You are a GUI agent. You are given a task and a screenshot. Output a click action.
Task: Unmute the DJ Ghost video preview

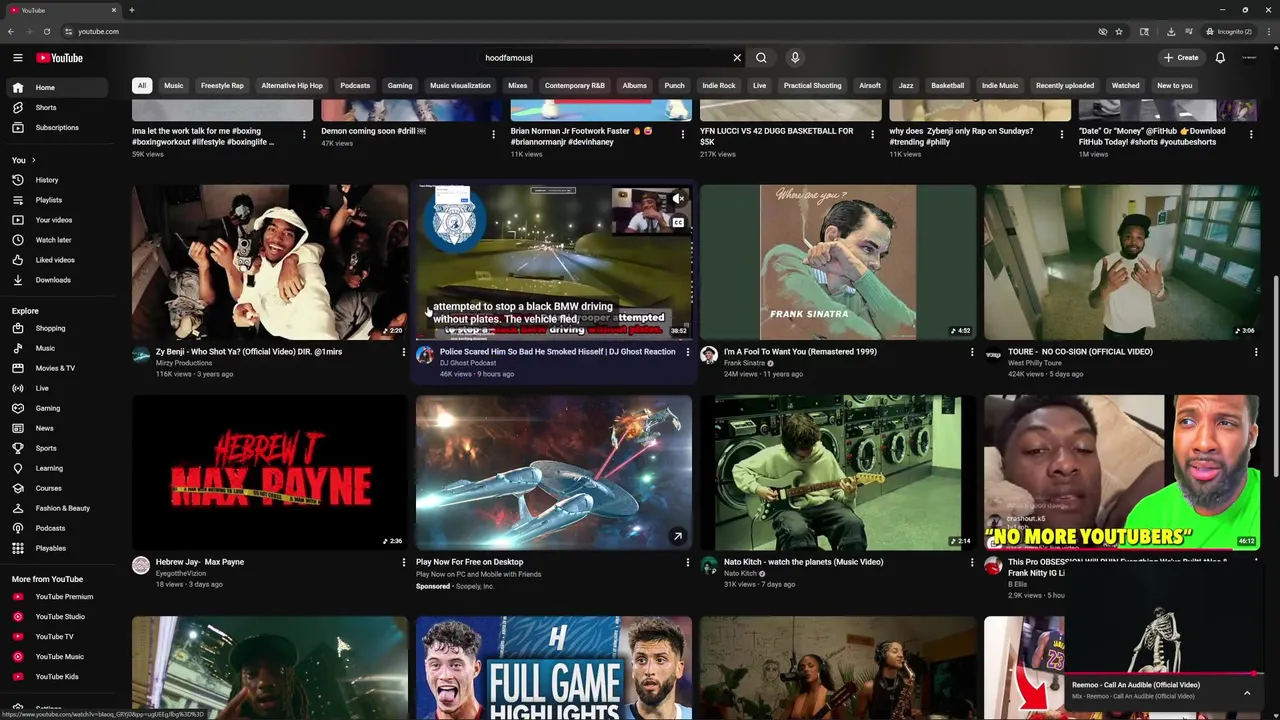click(678, 199)
